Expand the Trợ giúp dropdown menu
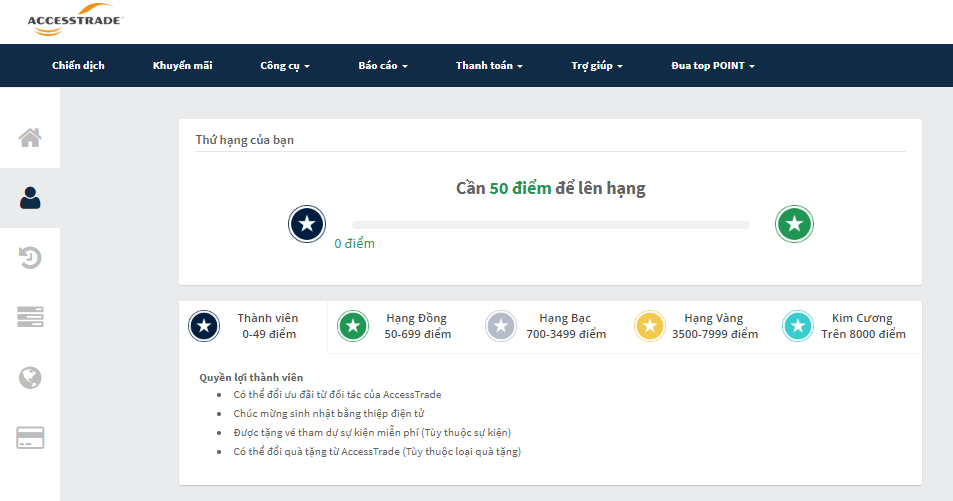The image size is (953, 501). pyautogui.click(x=597, y=66)
